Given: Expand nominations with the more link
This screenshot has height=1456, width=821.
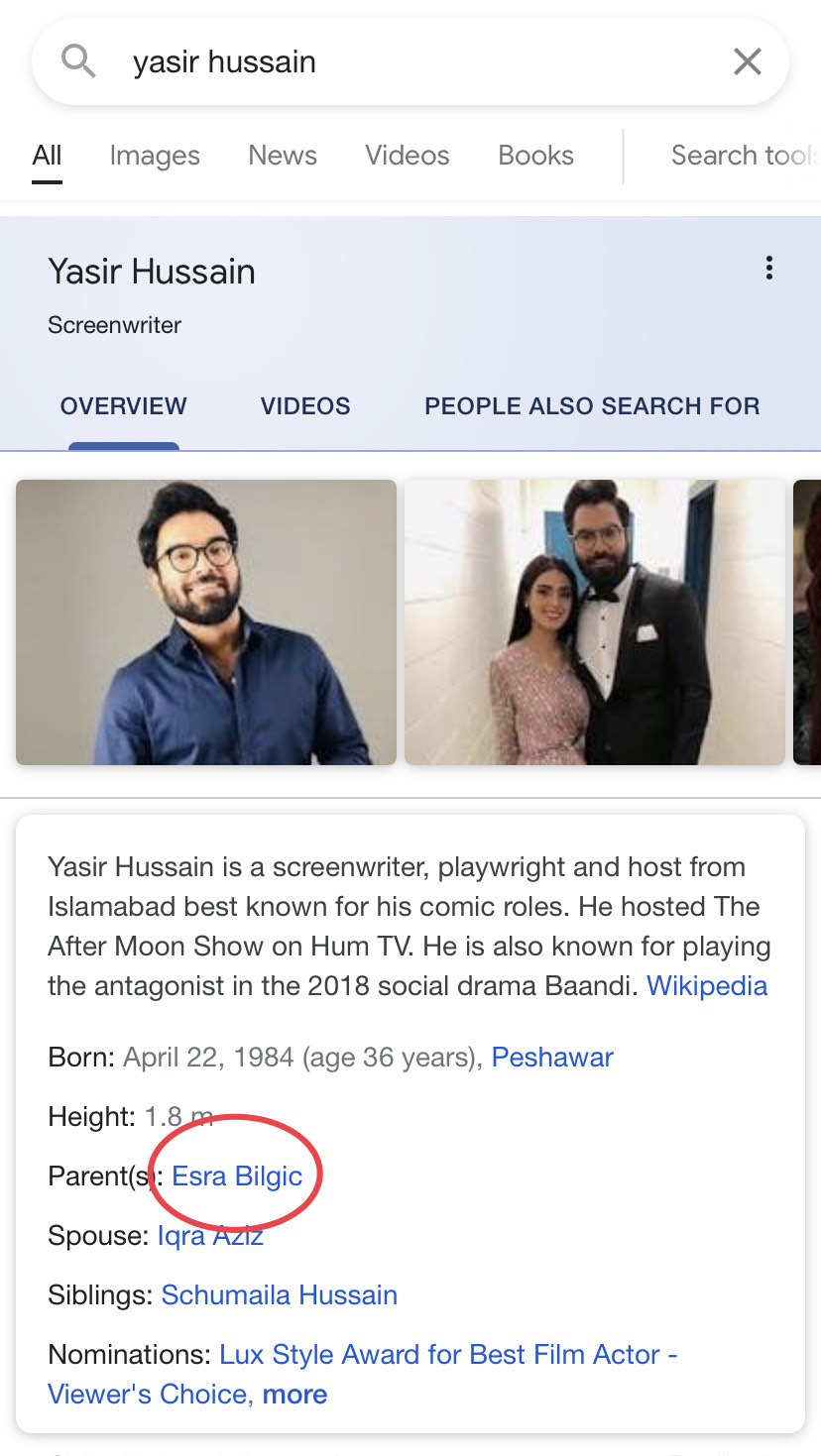Looking at the screenshot, I should coord(294,1395).
